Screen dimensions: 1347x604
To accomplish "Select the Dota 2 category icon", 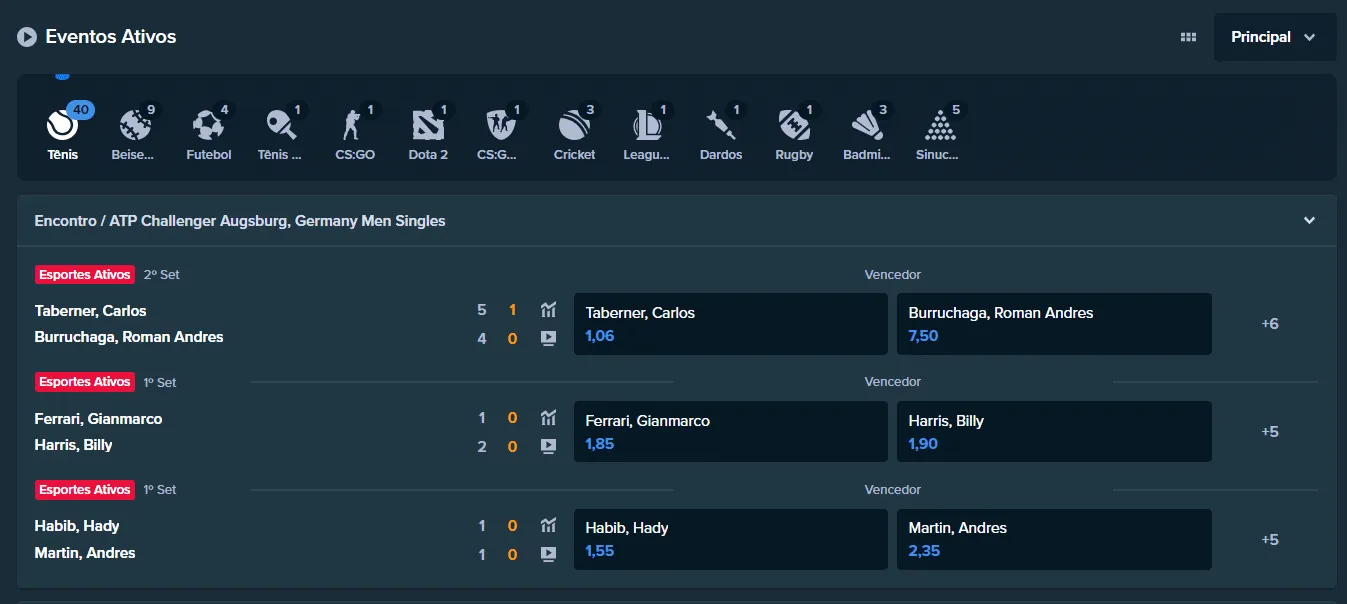I will tap(428, 127).
